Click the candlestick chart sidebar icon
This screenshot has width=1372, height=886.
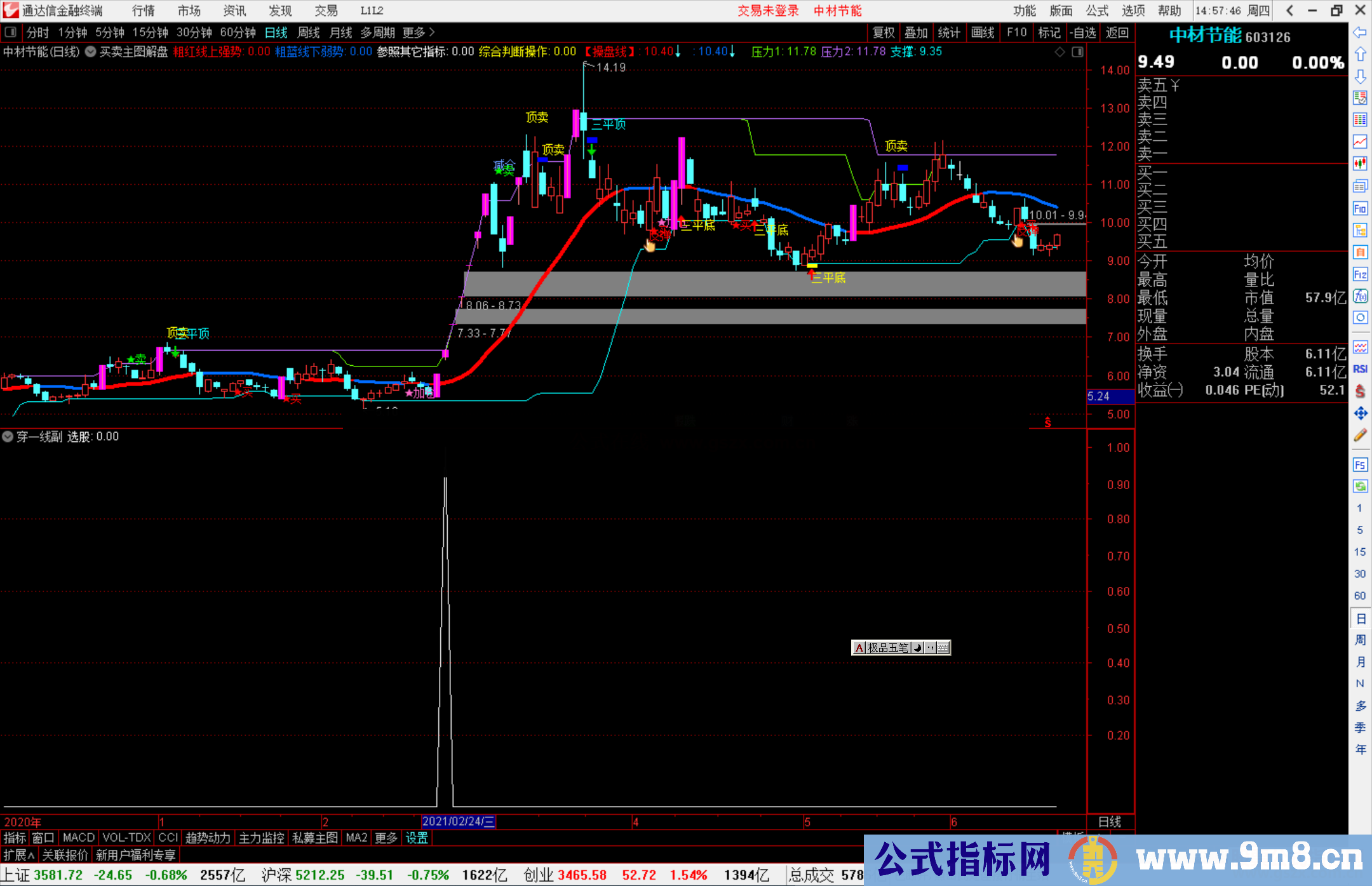(1360, 163)
